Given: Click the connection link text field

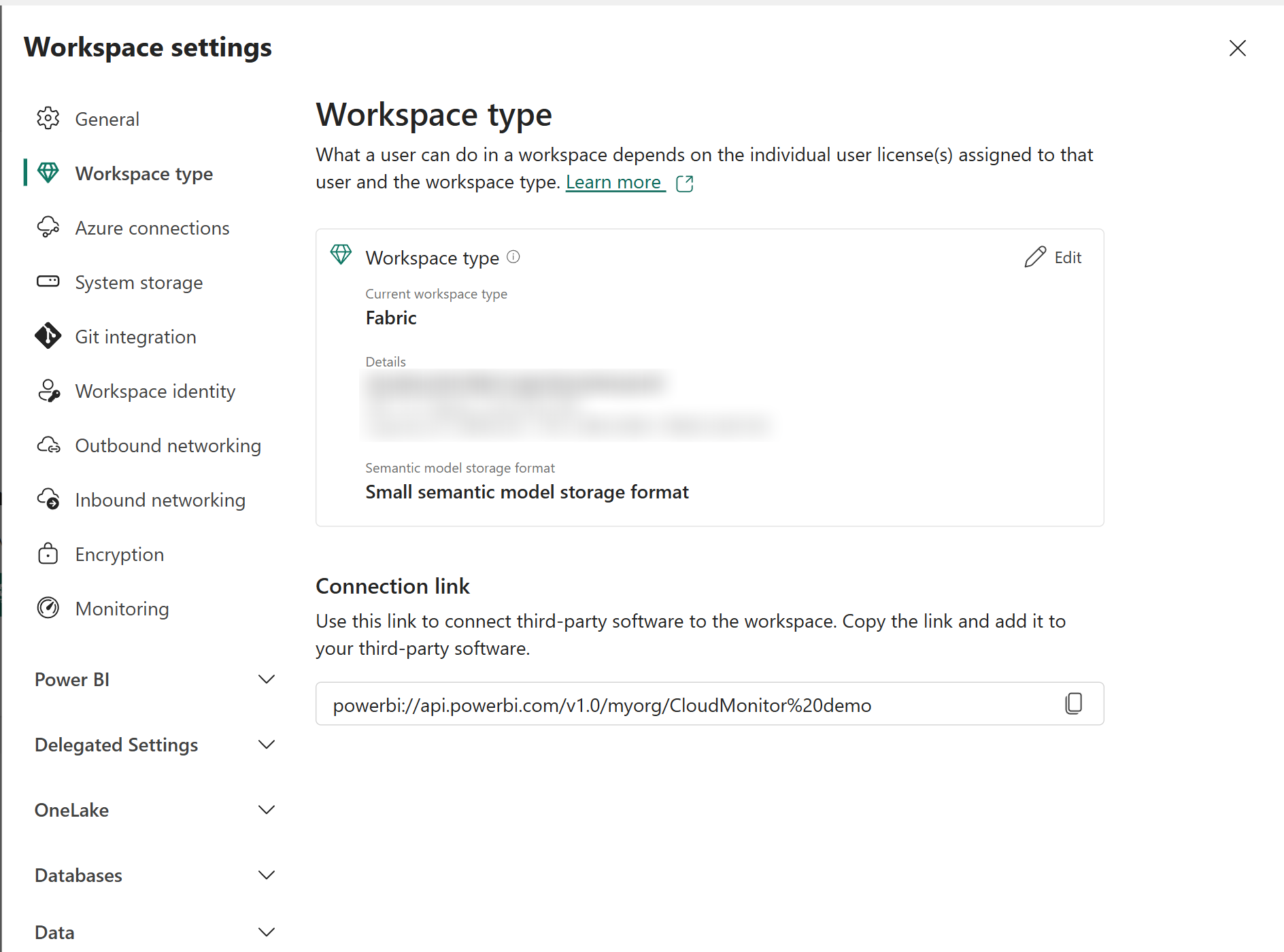Looking at the screenshot, I should pyautogui.click(x=709, y=704).
